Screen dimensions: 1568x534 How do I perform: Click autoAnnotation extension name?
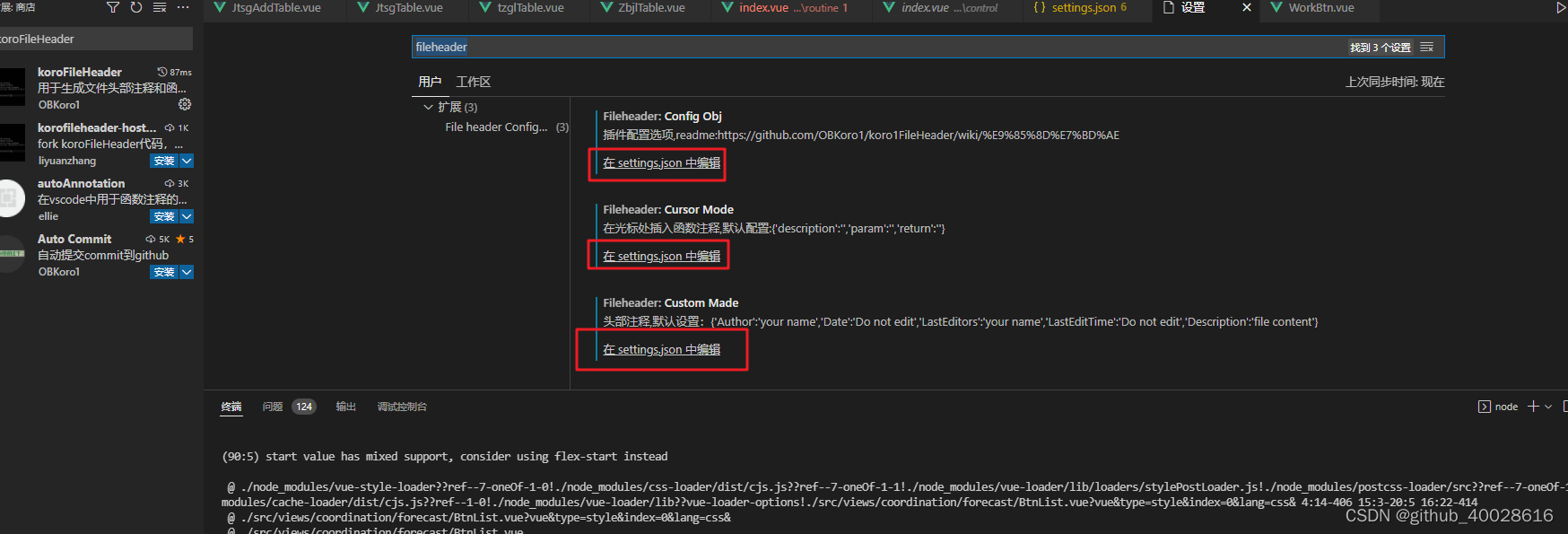[82, 183]
